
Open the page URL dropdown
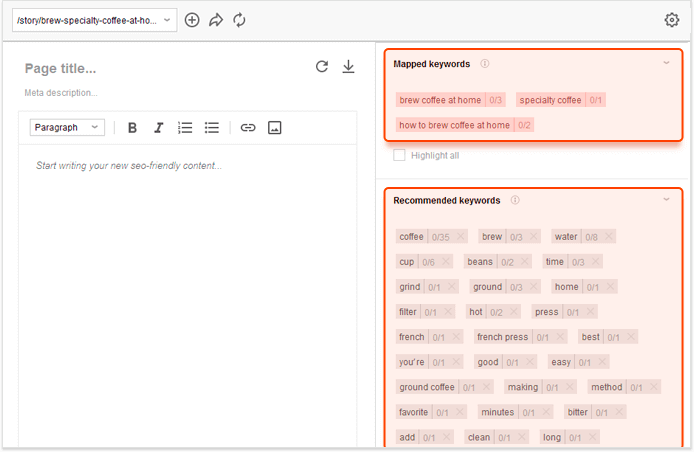coord(95,20)
